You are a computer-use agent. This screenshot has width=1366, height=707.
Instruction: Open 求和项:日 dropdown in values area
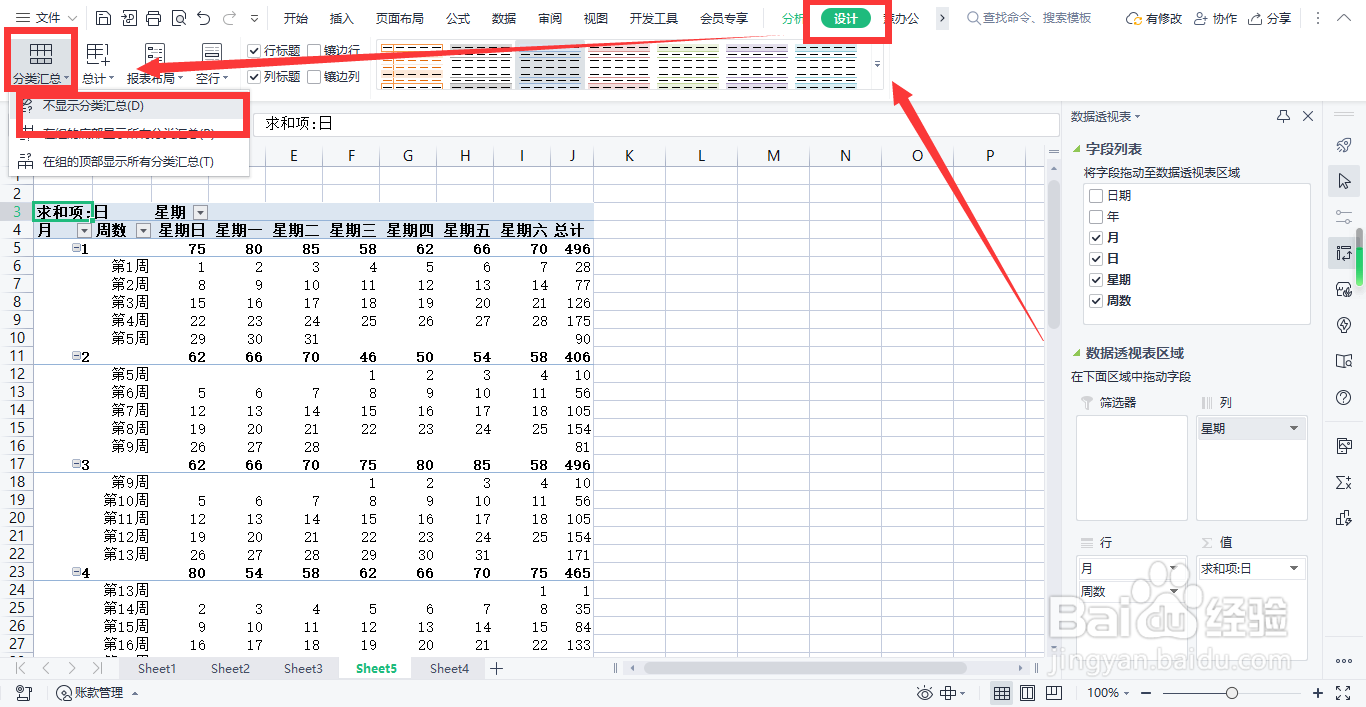(x=1294, y=568)
